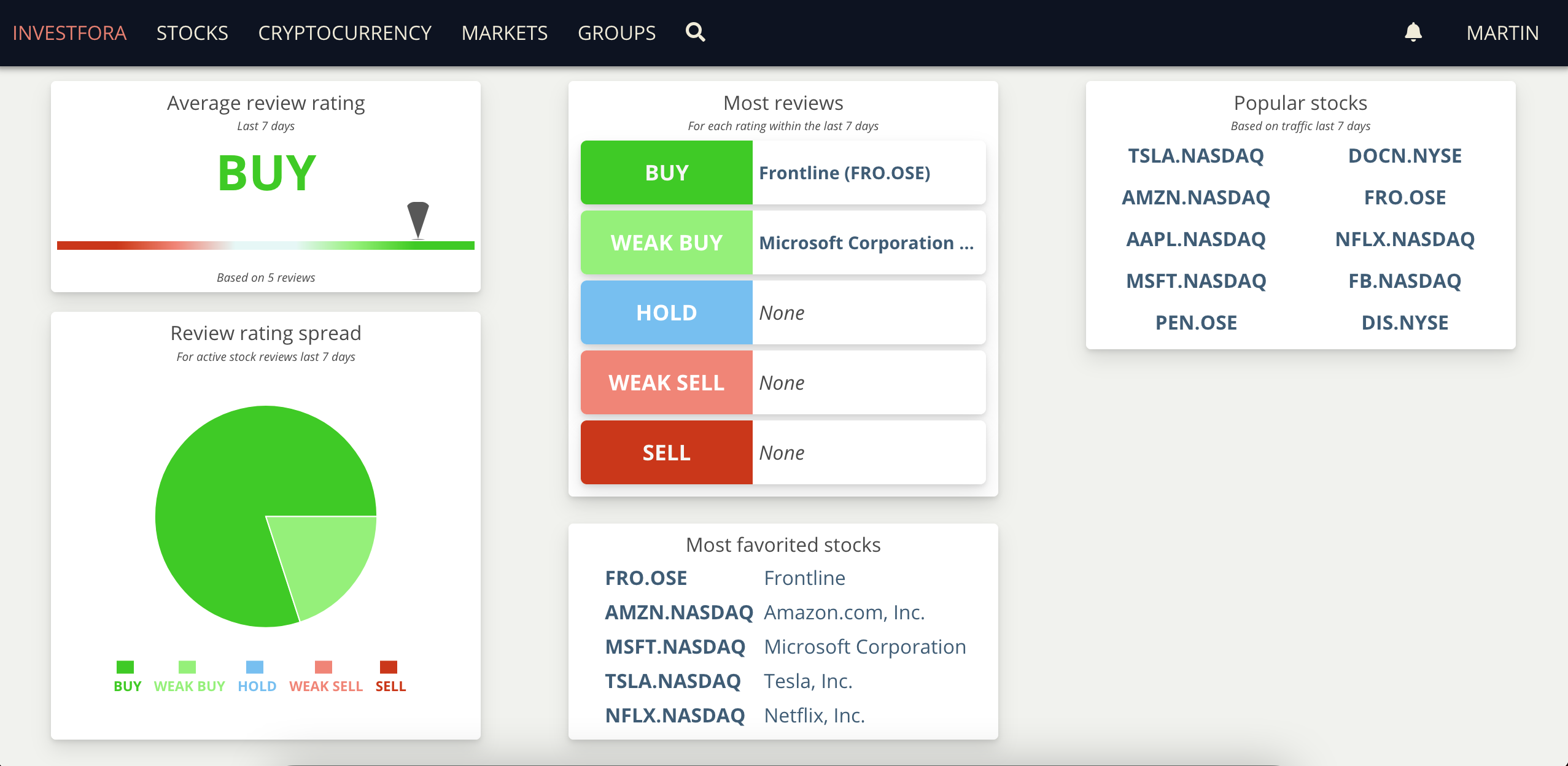Select TSLA.NASDAQ in Popular stocks
The image size is (1568, 766).
(1195, 156)
